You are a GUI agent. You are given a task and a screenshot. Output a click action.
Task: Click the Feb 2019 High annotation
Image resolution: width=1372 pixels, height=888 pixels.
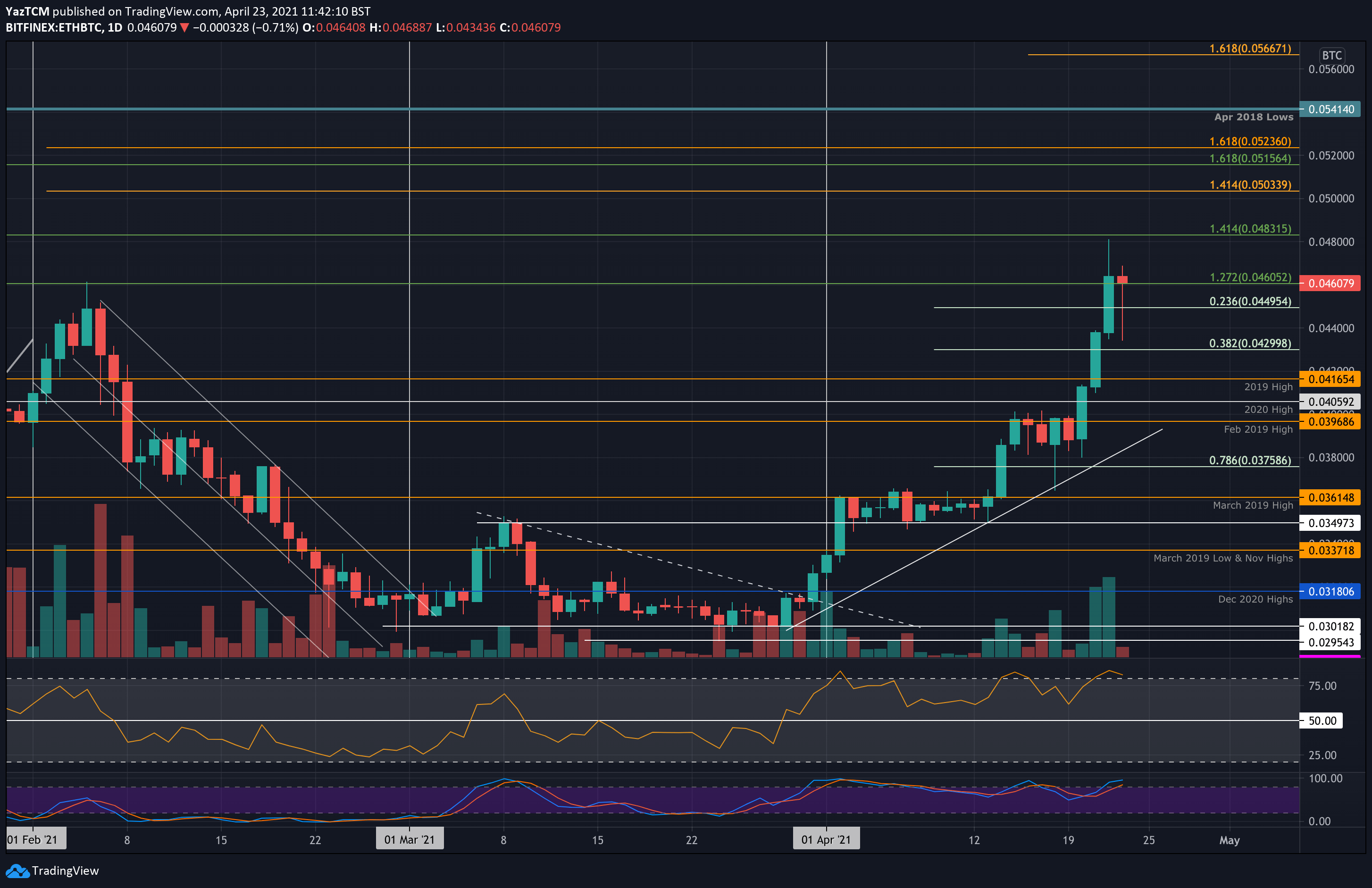pos(1258,429)
